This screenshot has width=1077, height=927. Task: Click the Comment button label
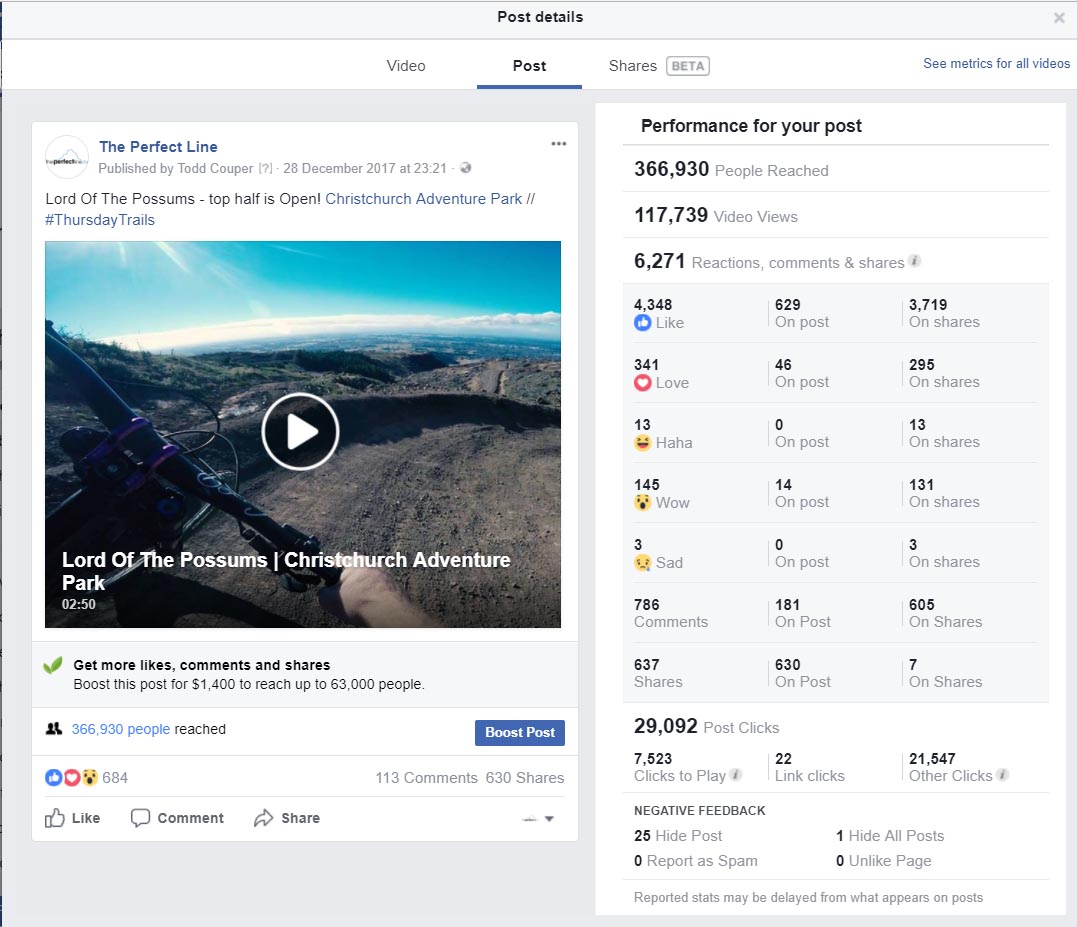point(190,818)
